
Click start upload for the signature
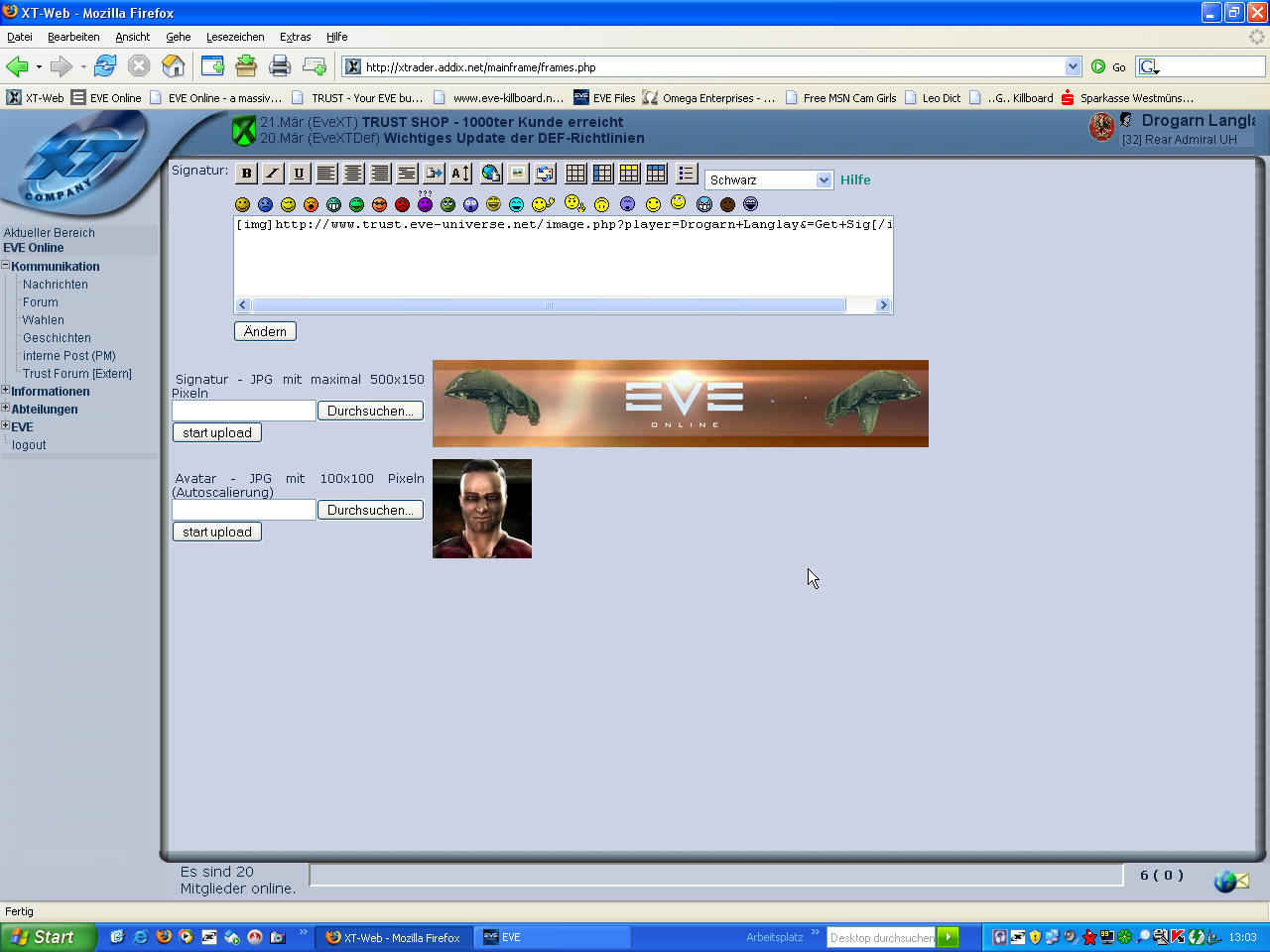(217, 432)
